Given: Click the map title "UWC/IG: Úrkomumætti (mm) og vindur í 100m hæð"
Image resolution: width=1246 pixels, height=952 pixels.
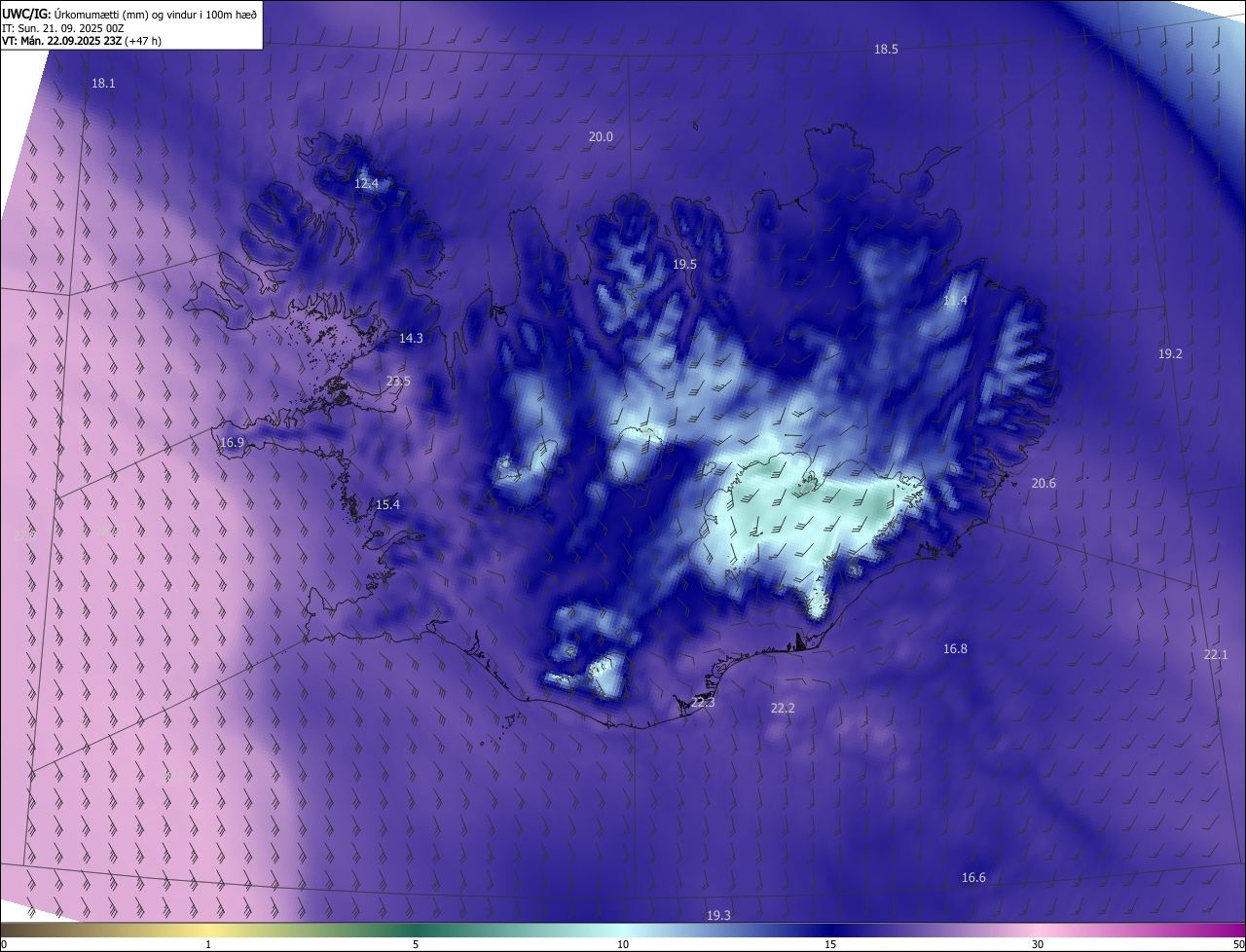Looking at the screenshot, I should [x=129, y=13].
